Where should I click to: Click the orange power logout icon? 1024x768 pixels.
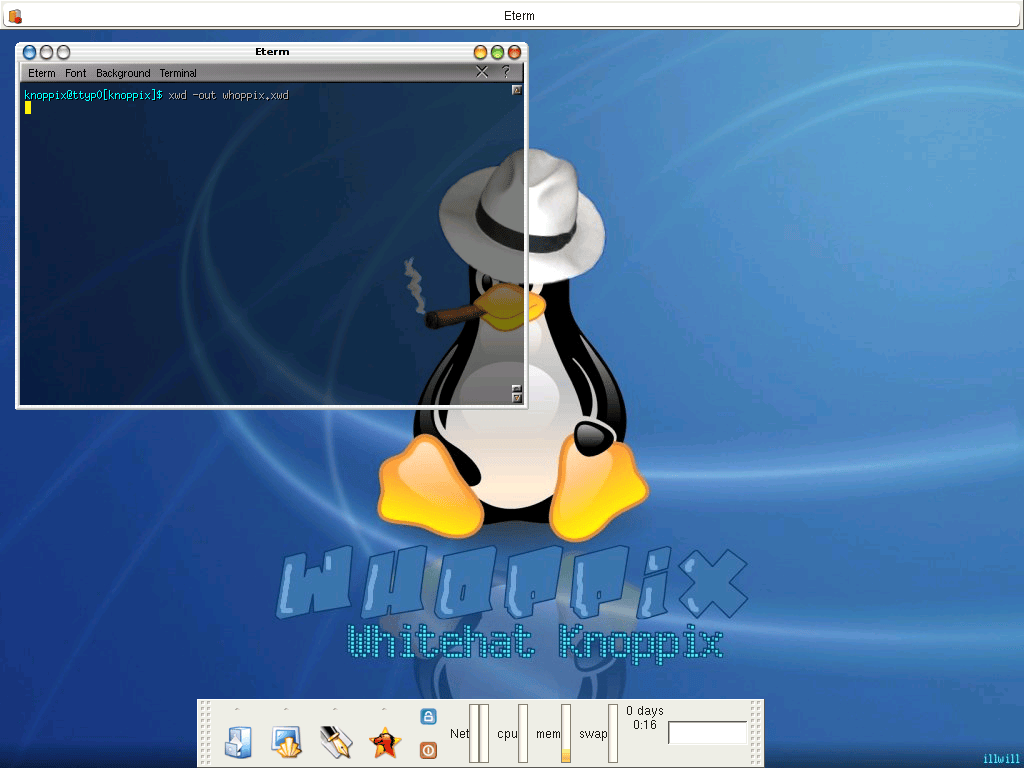click(428, 750)
